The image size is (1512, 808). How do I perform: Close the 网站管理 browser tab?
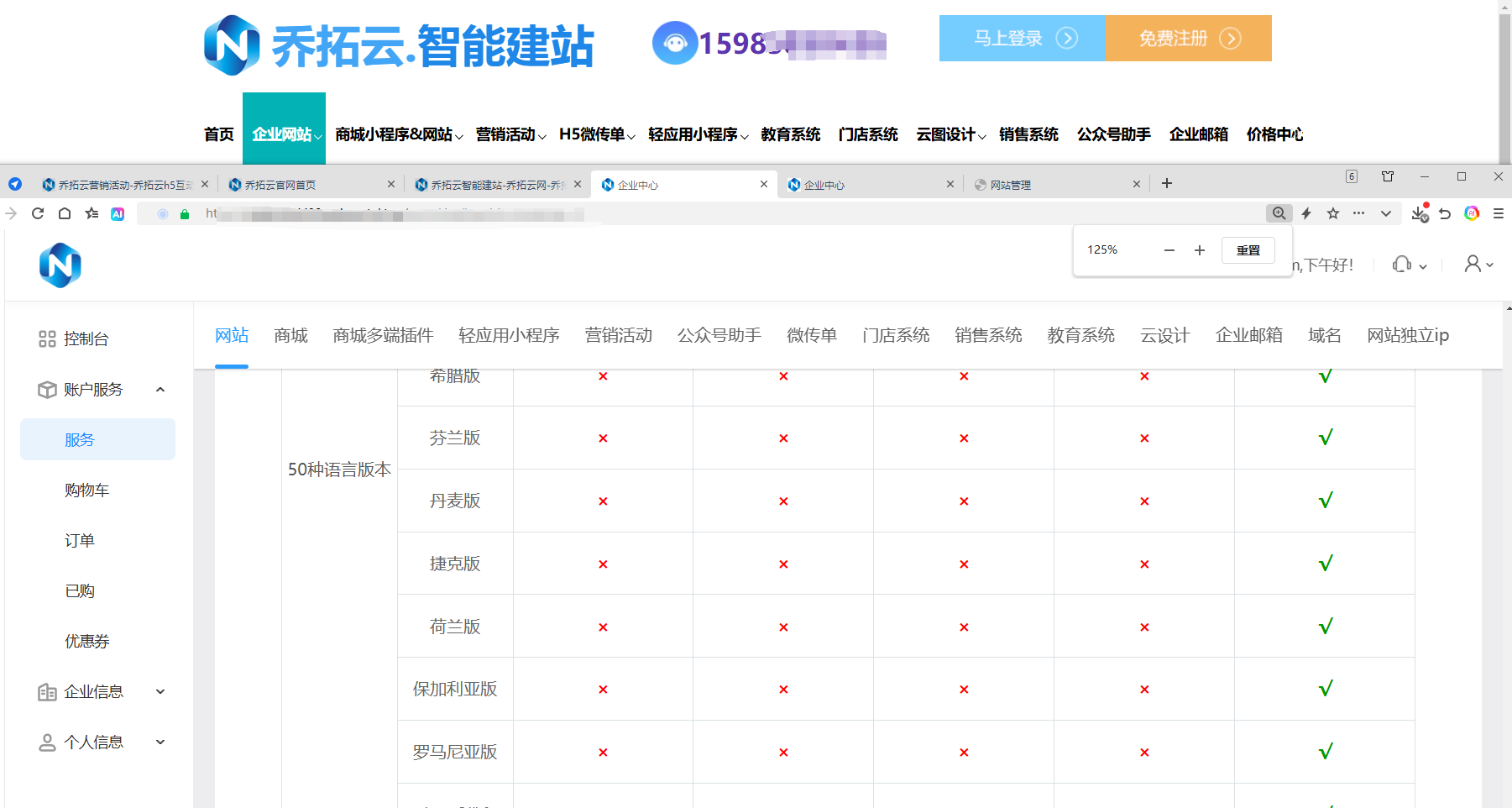point(1137,184)
